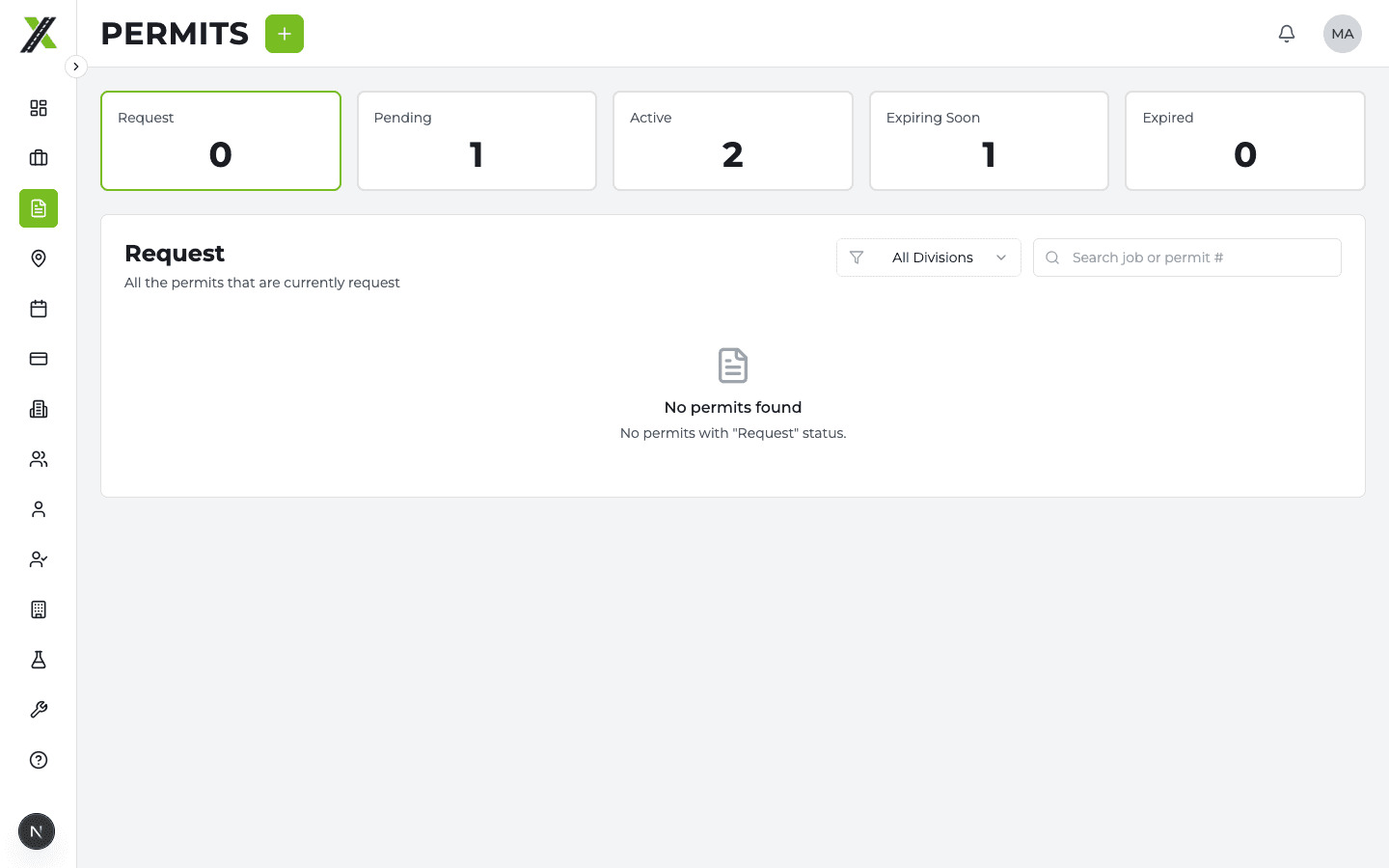Open the users group icon
The image size is (1389, 868).
click(x=39, y=459)
